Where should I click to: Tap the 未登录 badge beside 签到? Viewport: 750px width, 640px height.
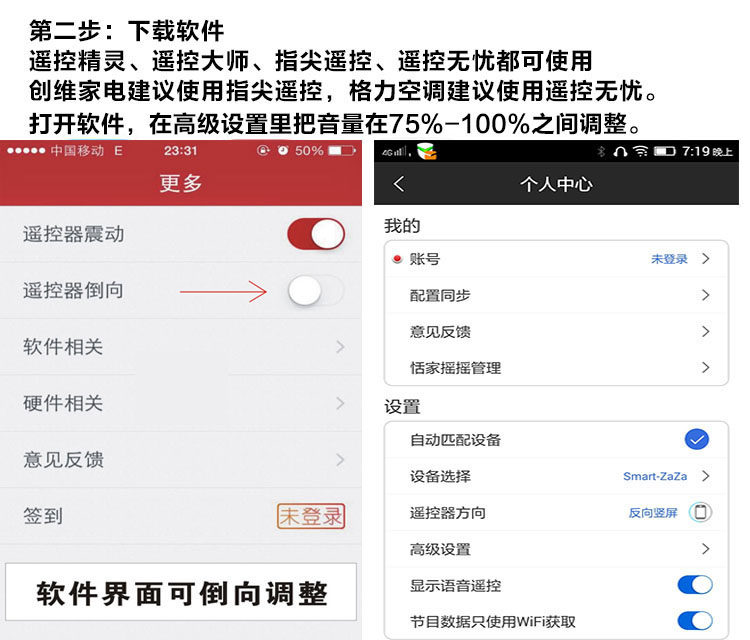pos(311,516)
